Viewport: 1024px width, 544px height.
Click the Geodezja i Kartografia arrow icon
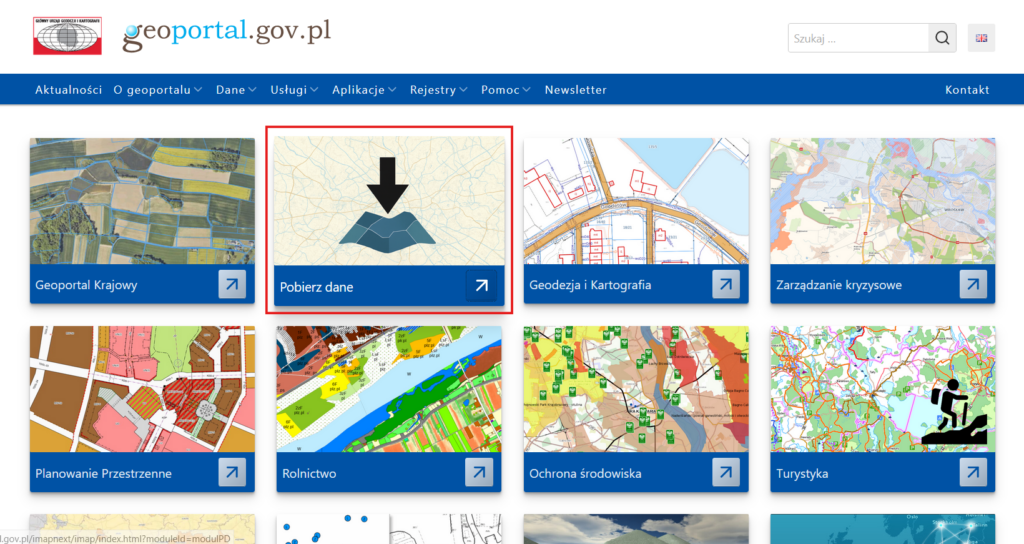pyautogui.click(x=726, y=284)
